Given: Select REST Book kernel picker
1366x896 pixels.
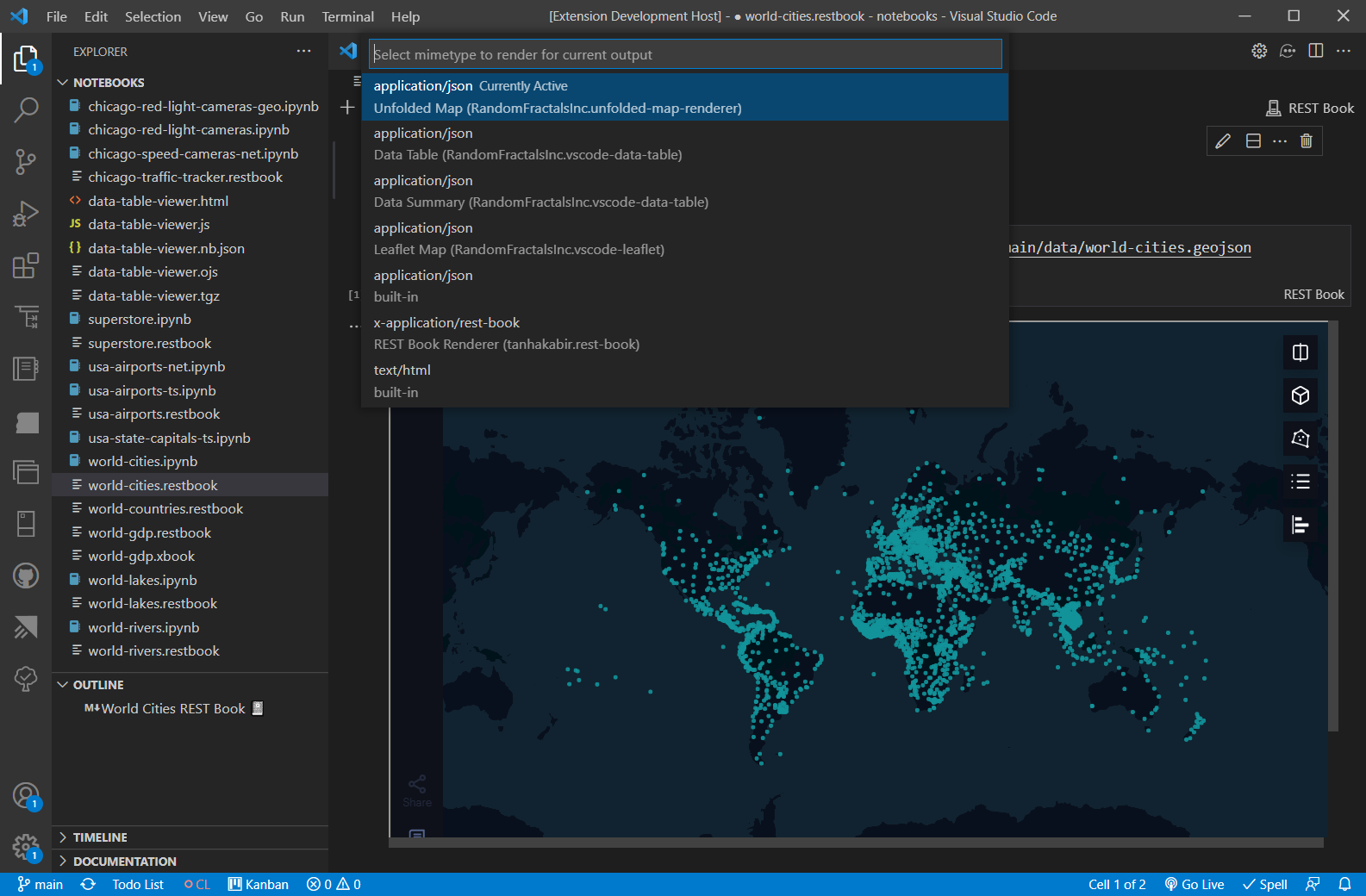Looking at the screenshot, I should (1310, 109).
